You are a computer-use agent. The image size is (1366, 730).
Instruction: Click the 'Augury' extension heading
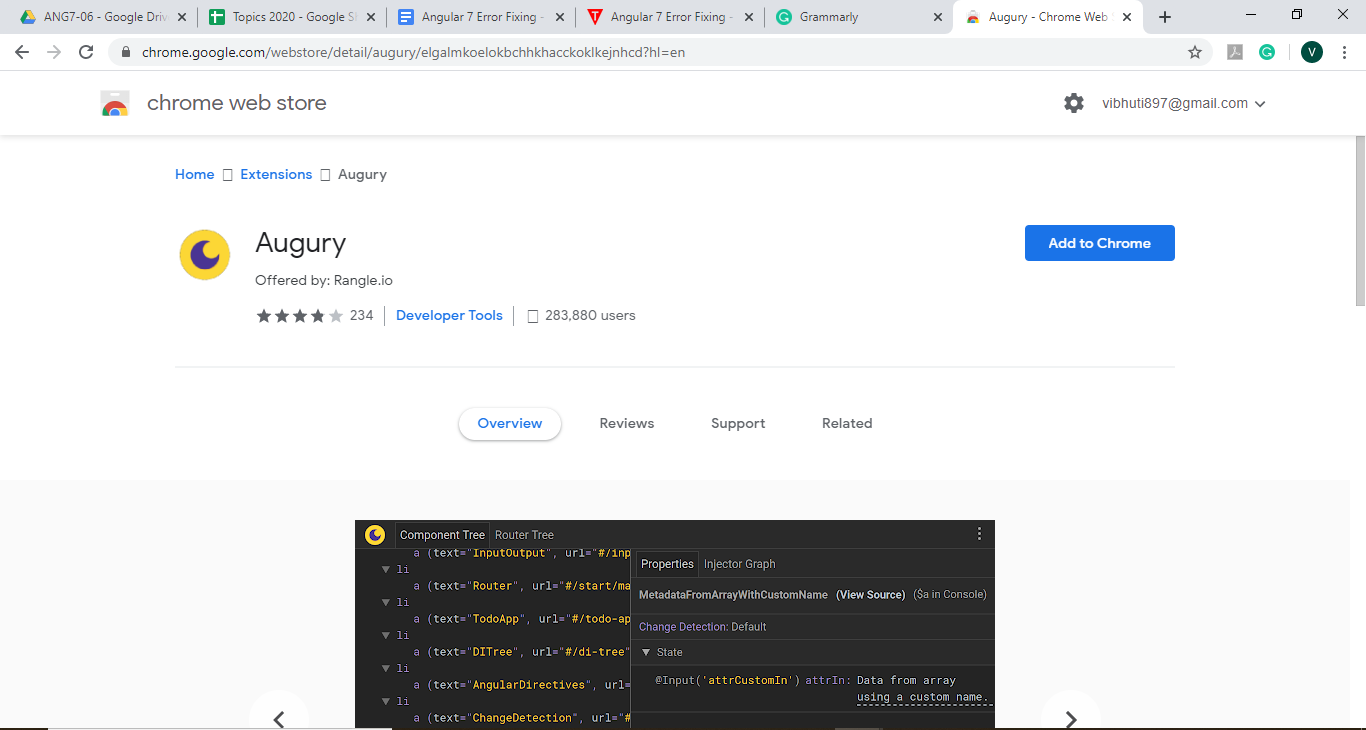point(300,243)
